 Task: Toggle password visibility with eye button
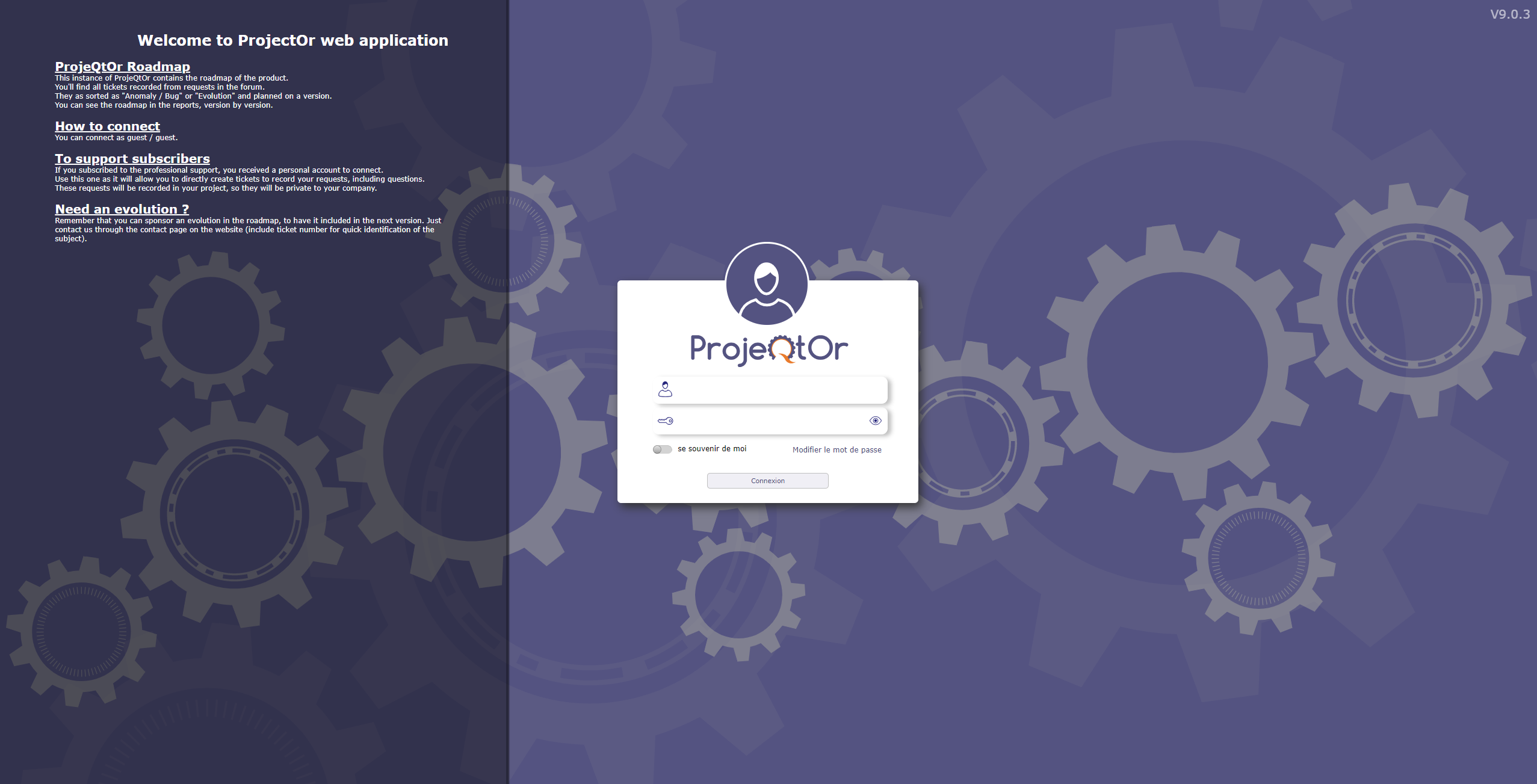pyautogui.click(x=874, y=420)
